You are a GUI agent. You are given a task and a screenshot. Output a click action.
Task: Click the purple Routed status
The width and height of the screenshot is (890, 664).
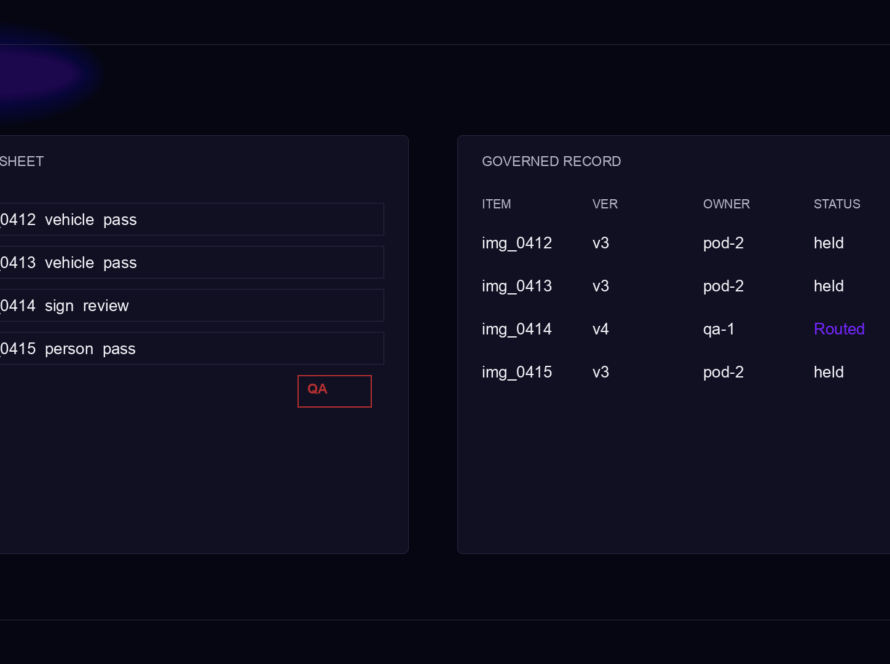point(839,329)
